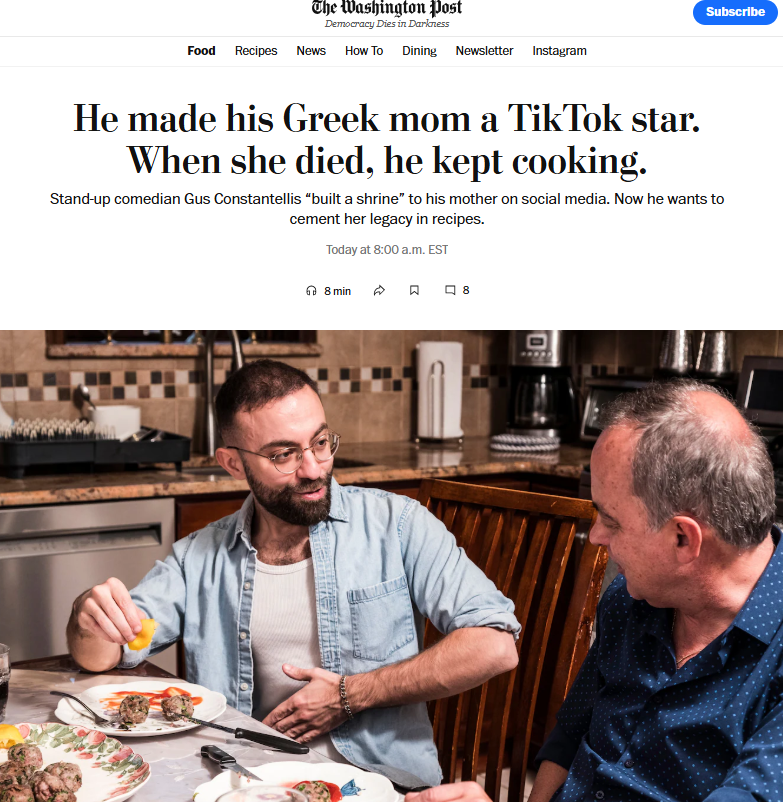Click the comment count 8
The height and width of the screenshot is (802, 783).
point(466,291)
